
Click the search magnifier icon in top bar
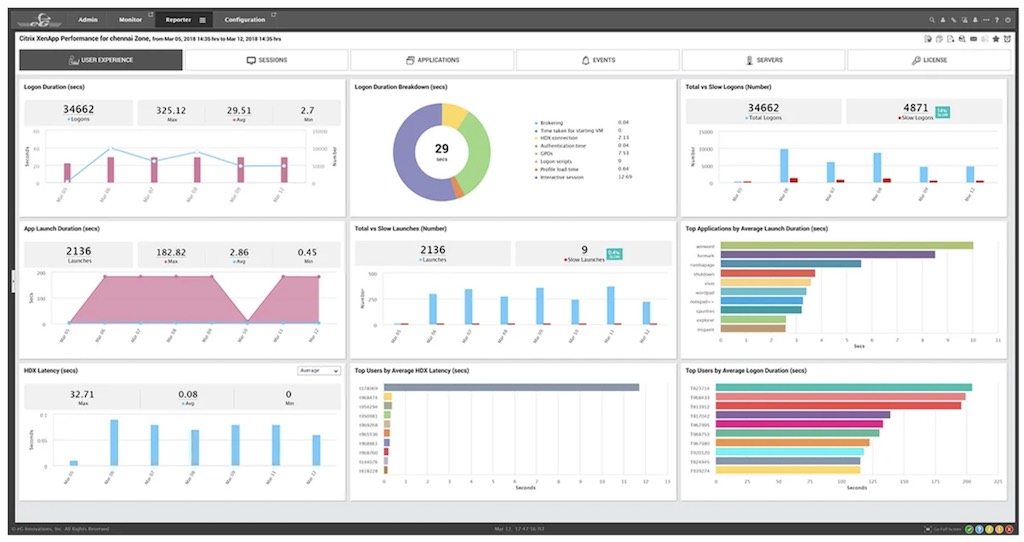[x=932, y=19]
